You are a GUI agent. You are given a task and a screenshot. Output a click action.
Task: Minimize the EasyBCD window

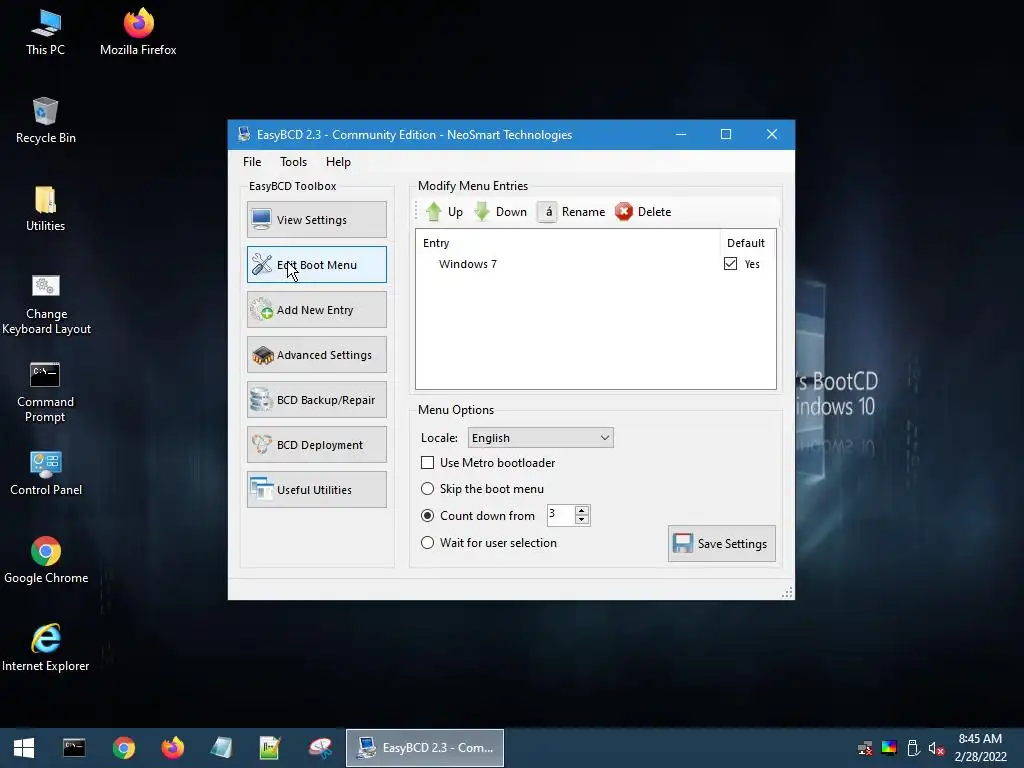coord(681,135)
